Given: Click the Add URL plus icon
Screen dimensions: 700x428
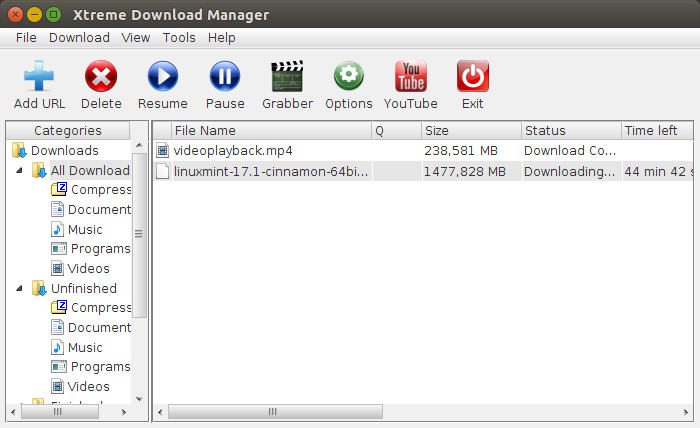Looking at the screenshot, I should 39,76.
